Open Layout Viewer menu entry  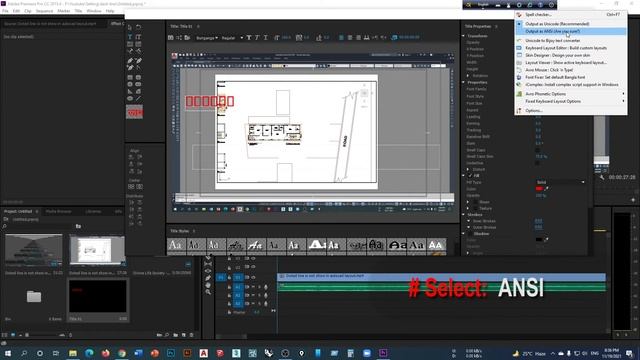[x=571, y=63]
